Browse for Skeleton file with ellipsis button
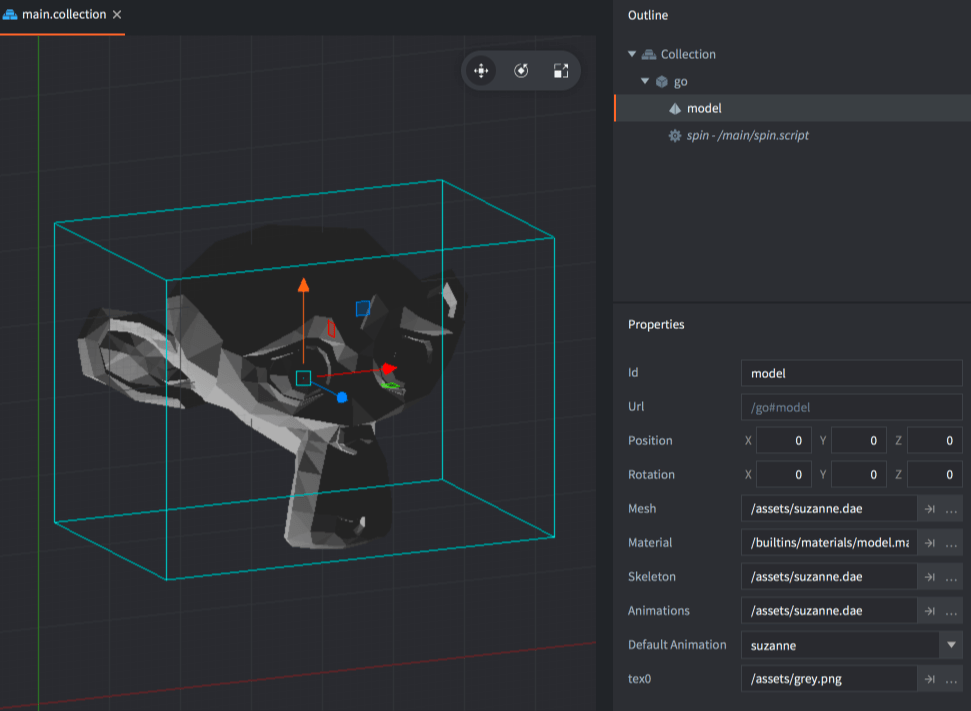 [951, 577]
